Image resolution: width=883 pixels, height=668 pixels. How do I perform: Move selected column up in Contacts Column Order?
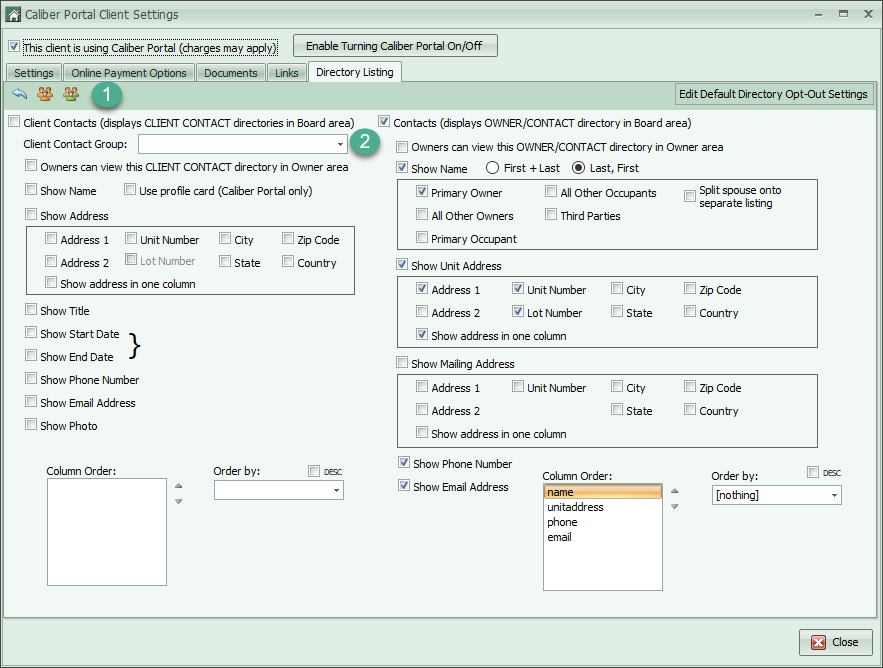click(674, 491)
